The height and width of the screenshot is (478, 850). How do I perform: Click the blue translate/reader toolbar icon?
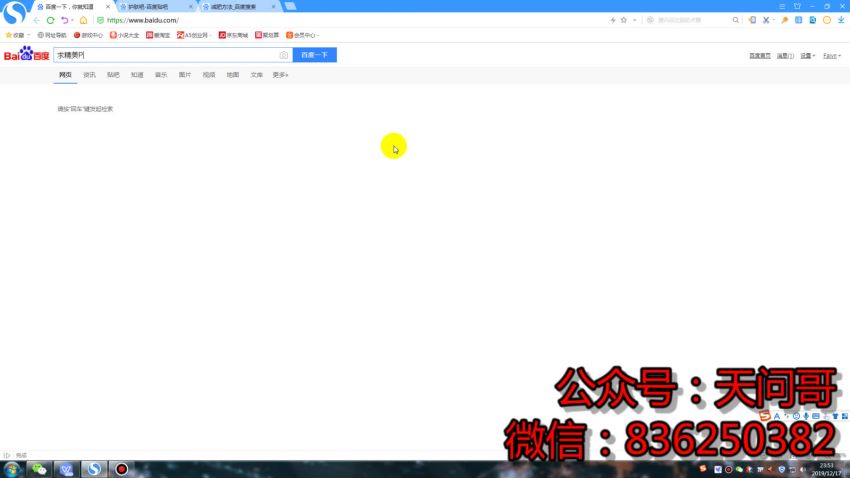click(x=799, y=21)
